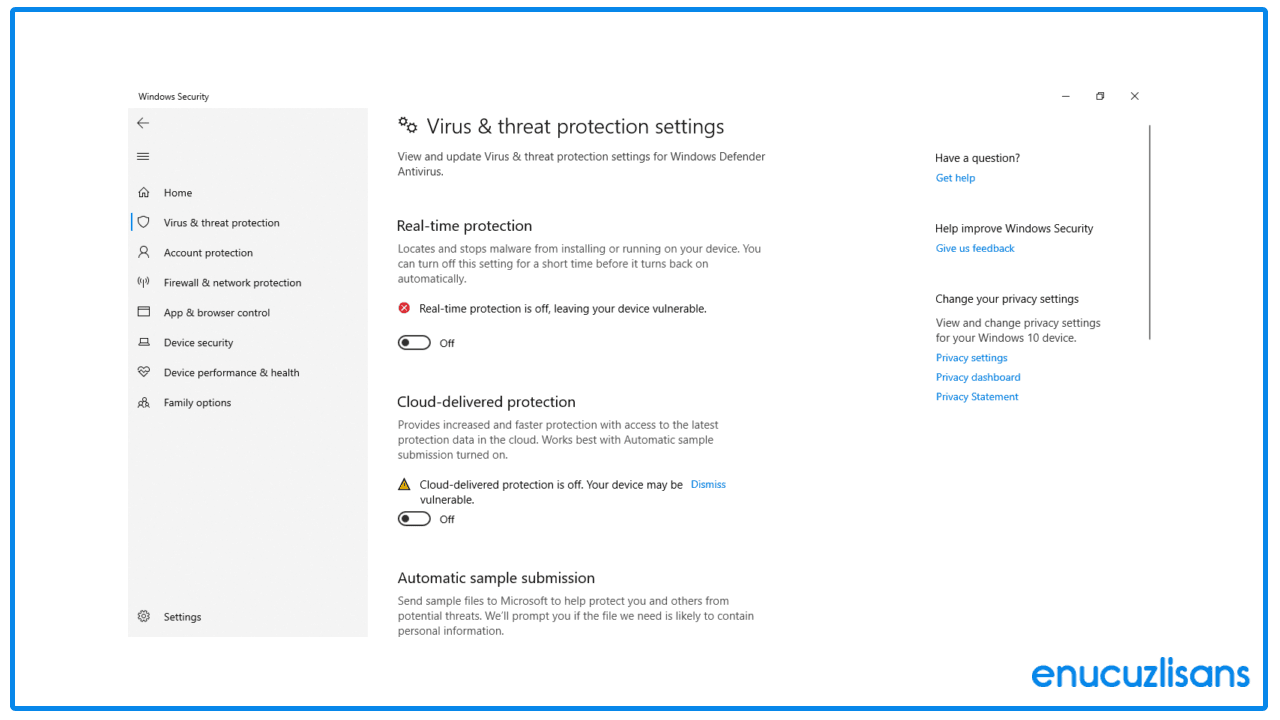Click the Get help link
The image size is (1280, 720).
[955, 177]
